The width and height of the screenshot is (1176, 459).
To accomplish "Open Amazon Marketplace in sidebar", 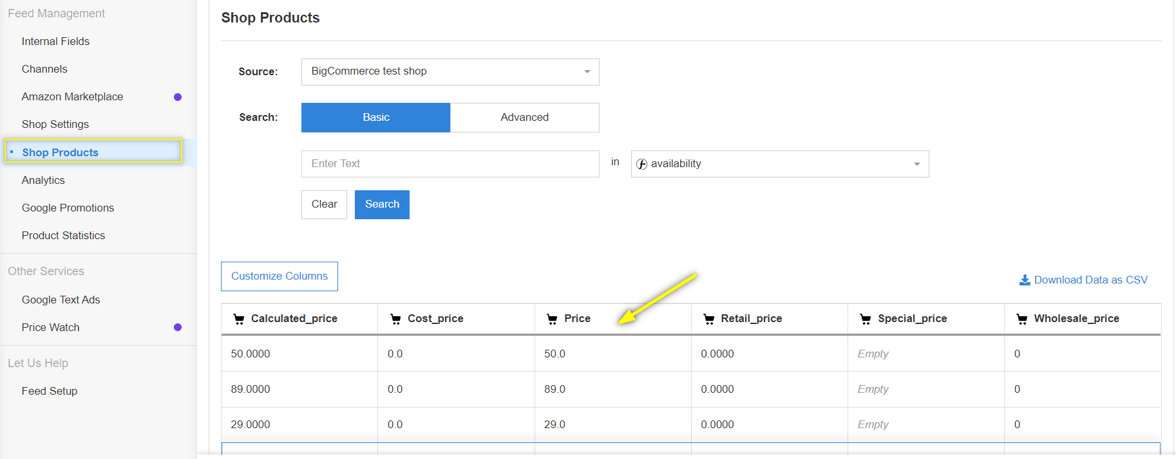I will click(x=73, y=97).
